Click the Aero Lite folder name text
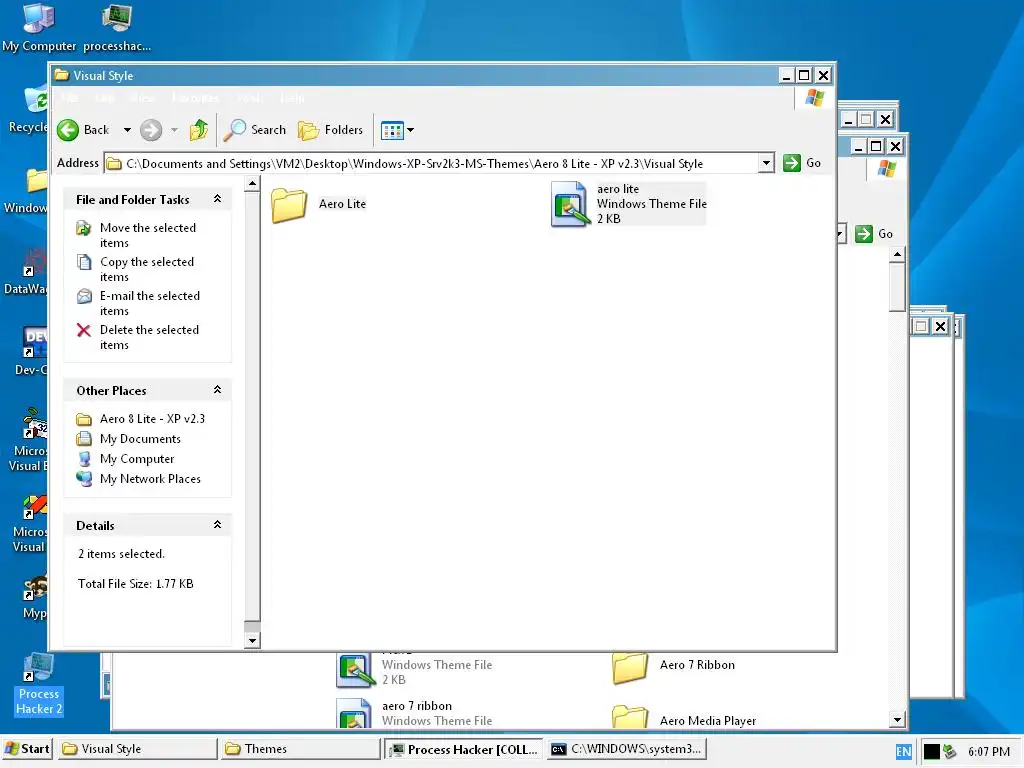Viewport: 1024px width, 768px height. (342, 204)
